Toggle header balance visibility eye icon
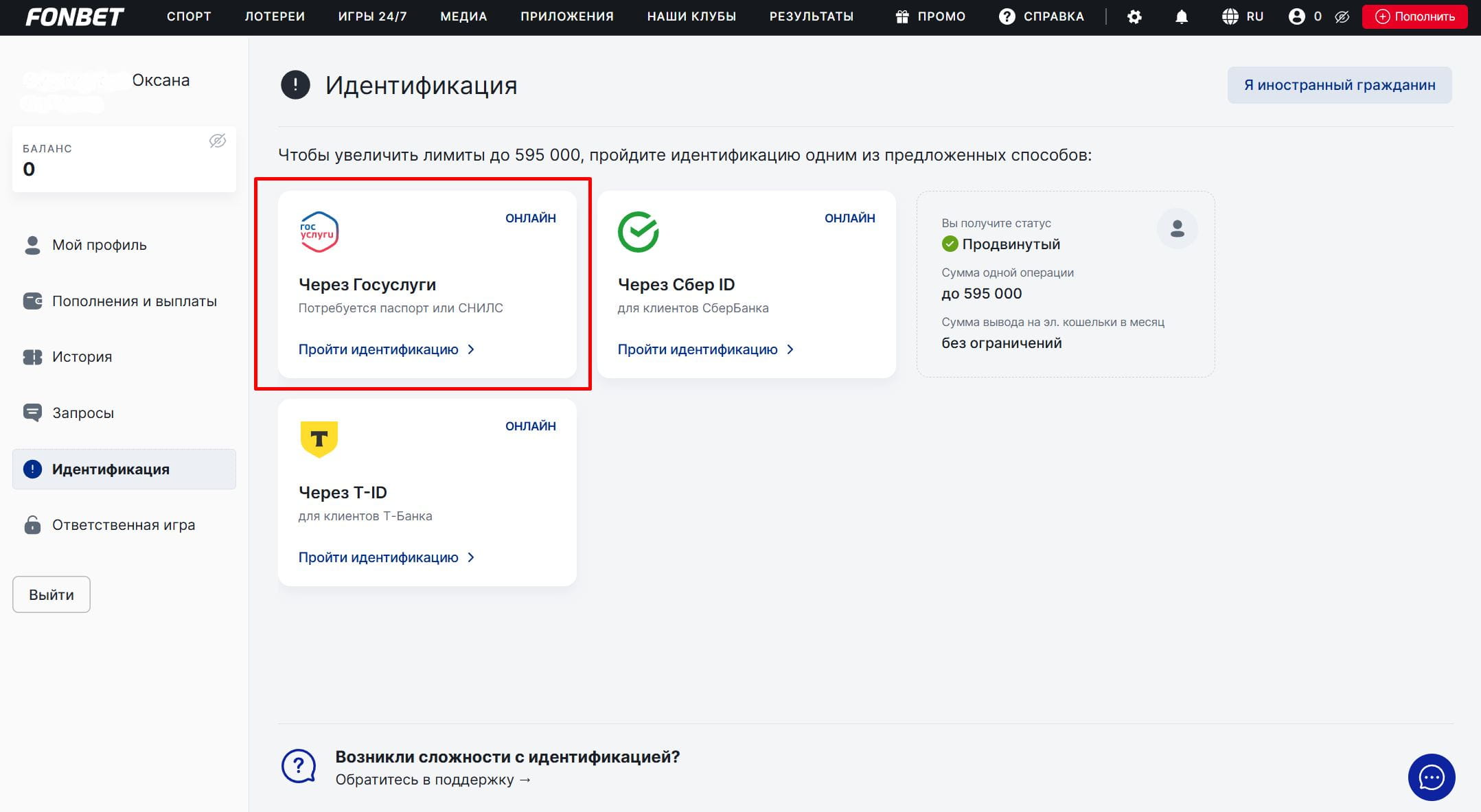This screenshot has width=1481, height=812. click(1342, 16)
